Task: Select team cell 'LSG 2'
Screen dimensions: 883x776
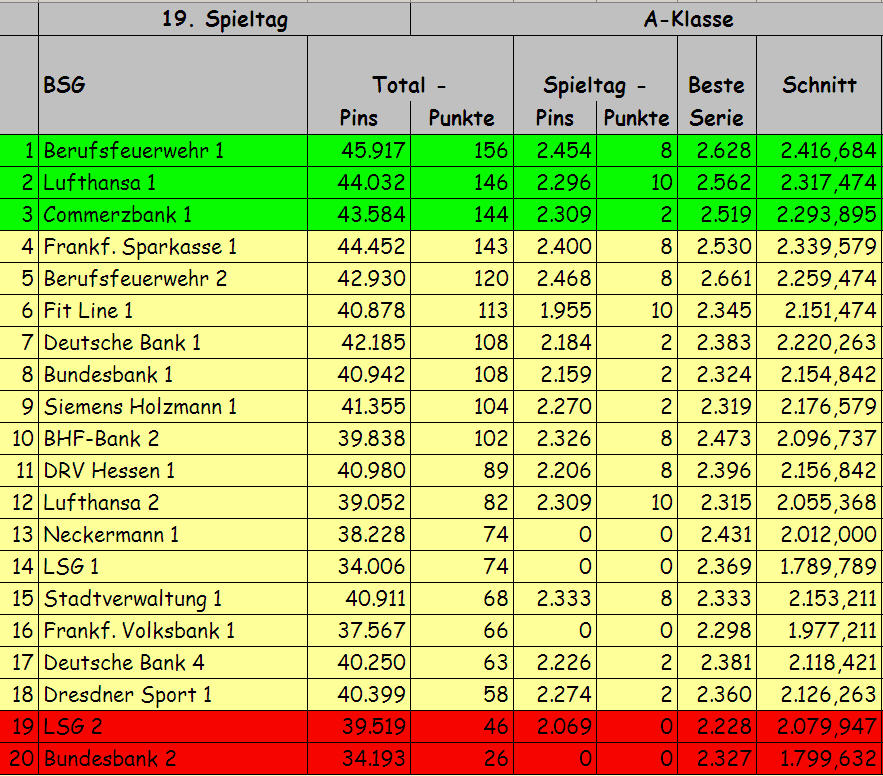Action: tap(173, 726)
